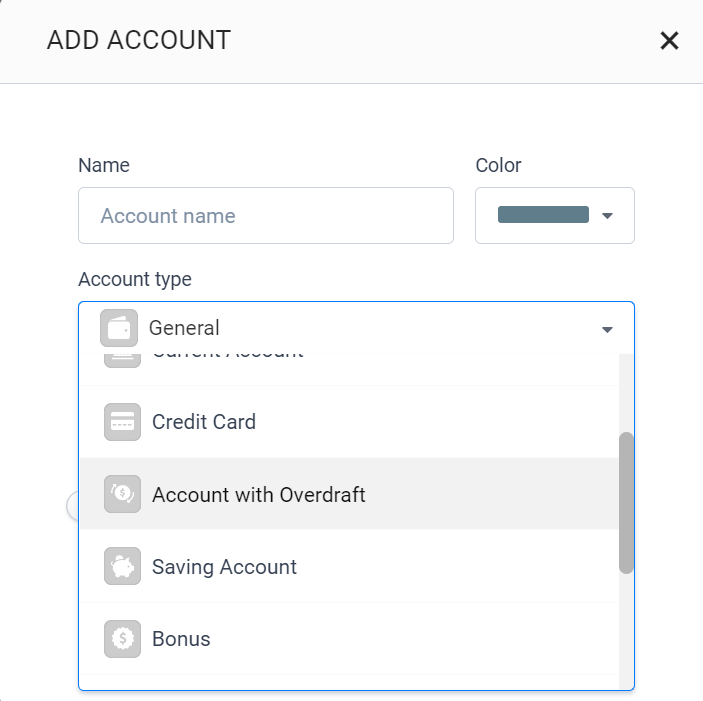Choose Credit Card option

[349, 422]
